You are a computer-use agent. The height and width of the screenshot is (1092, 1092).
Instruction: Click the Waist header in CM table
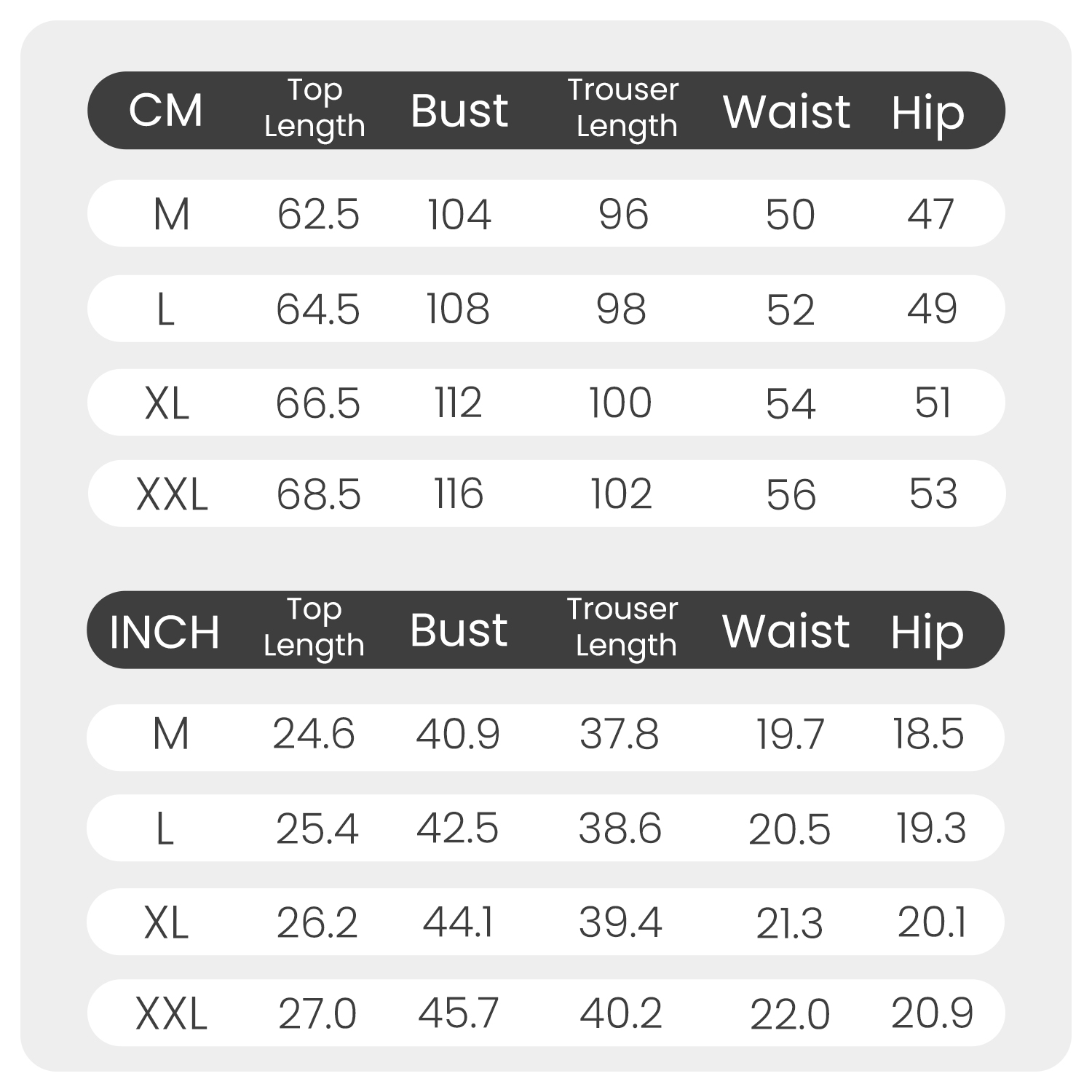(786, 111)
